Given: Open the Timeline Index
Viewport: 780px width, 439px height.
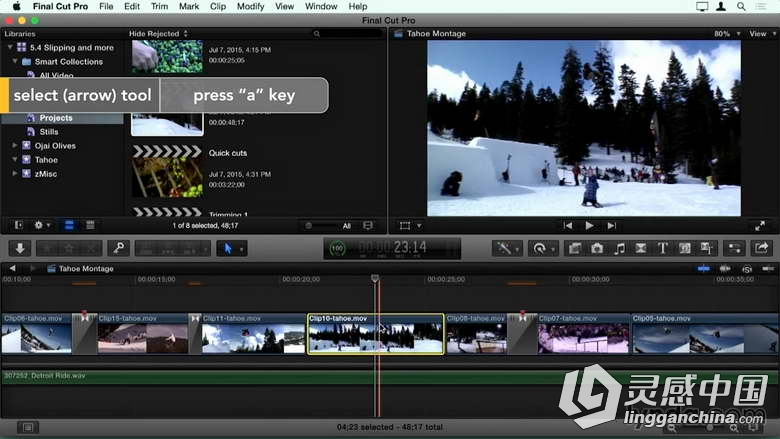Looking at the screenshot, I should click(x=28, y=427).
